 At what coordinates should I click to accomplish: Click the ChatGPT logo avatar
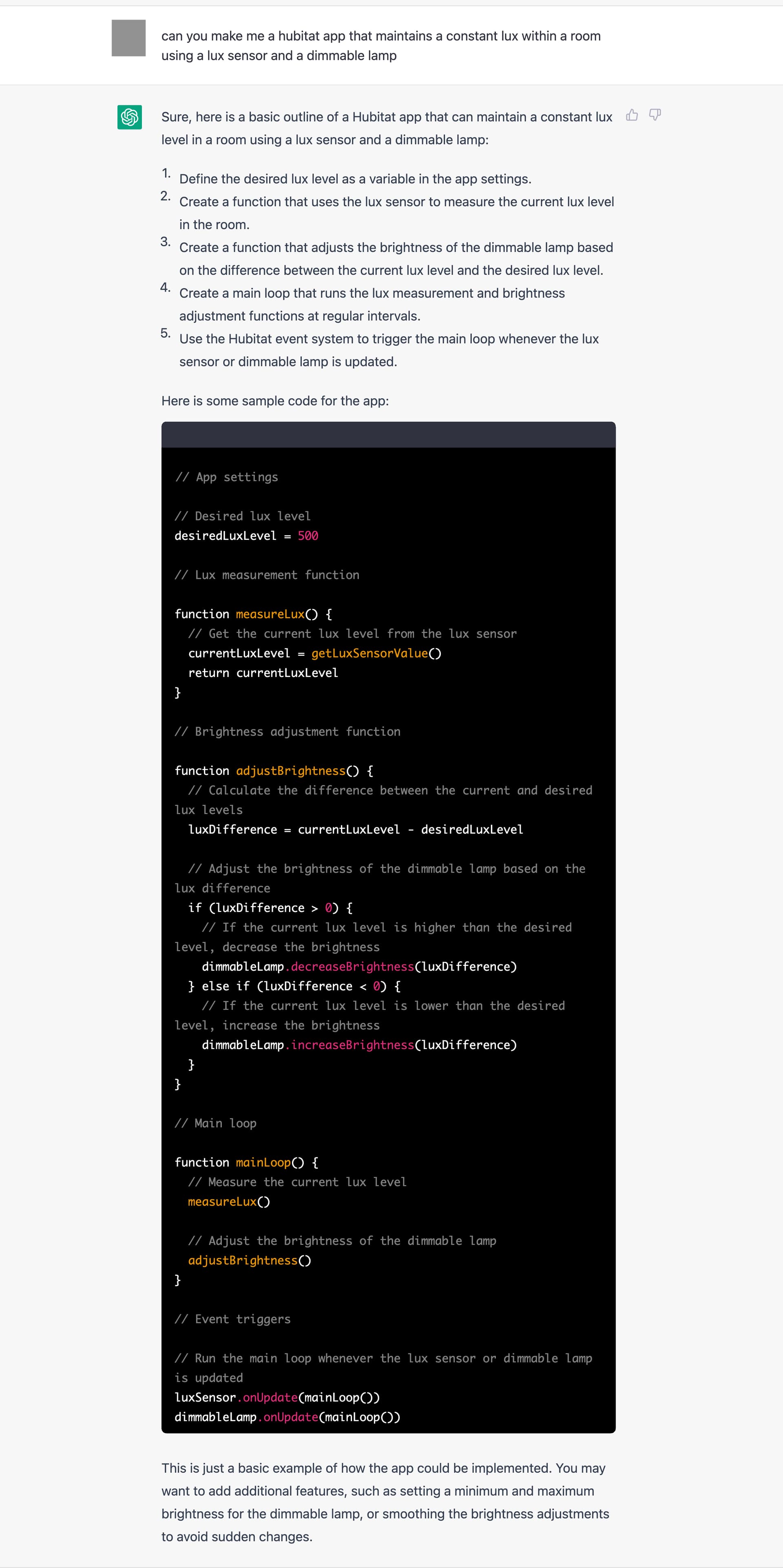pyautogui.click(x=130, y=117)
